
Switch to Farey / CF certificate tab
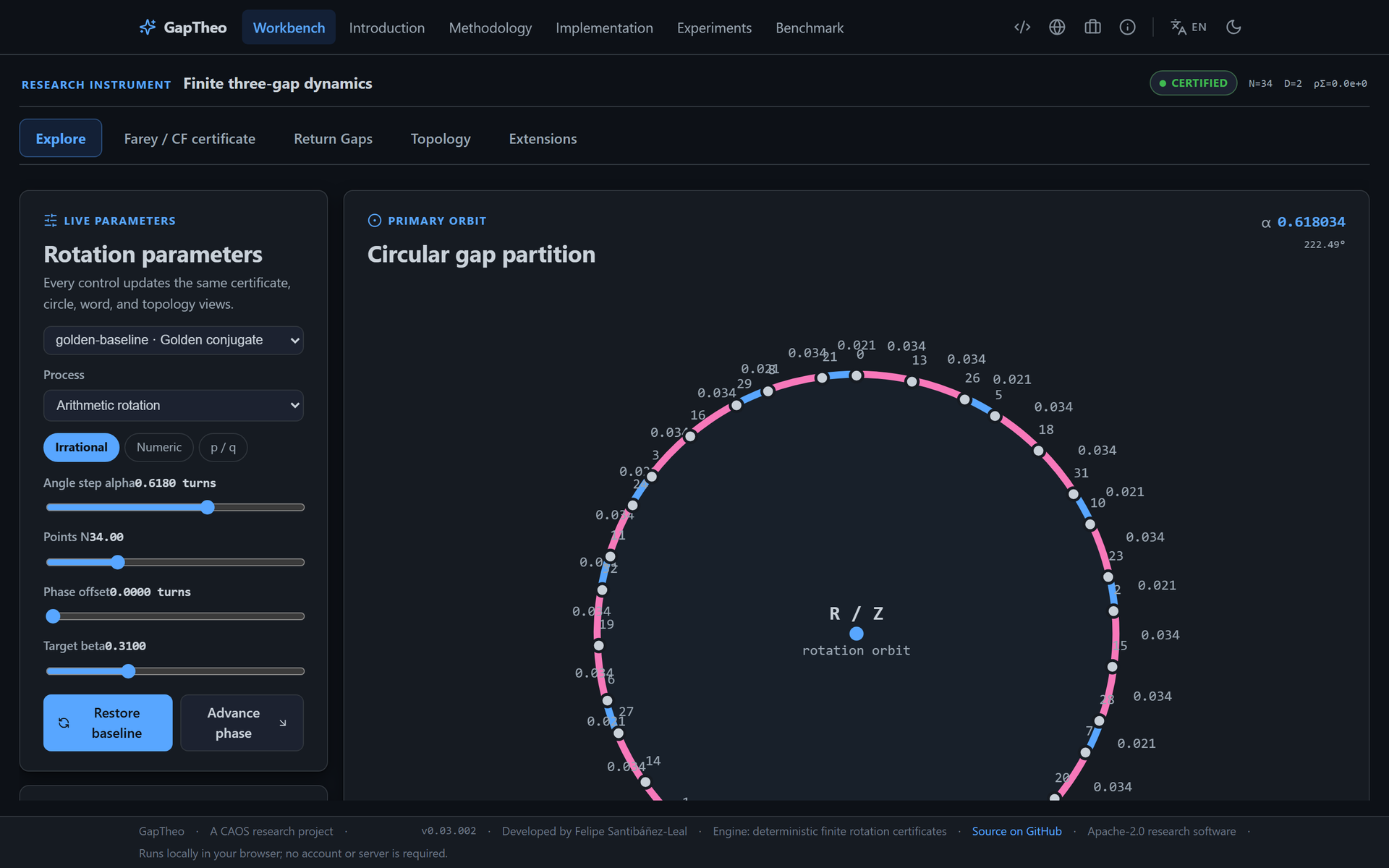(190, 138)
